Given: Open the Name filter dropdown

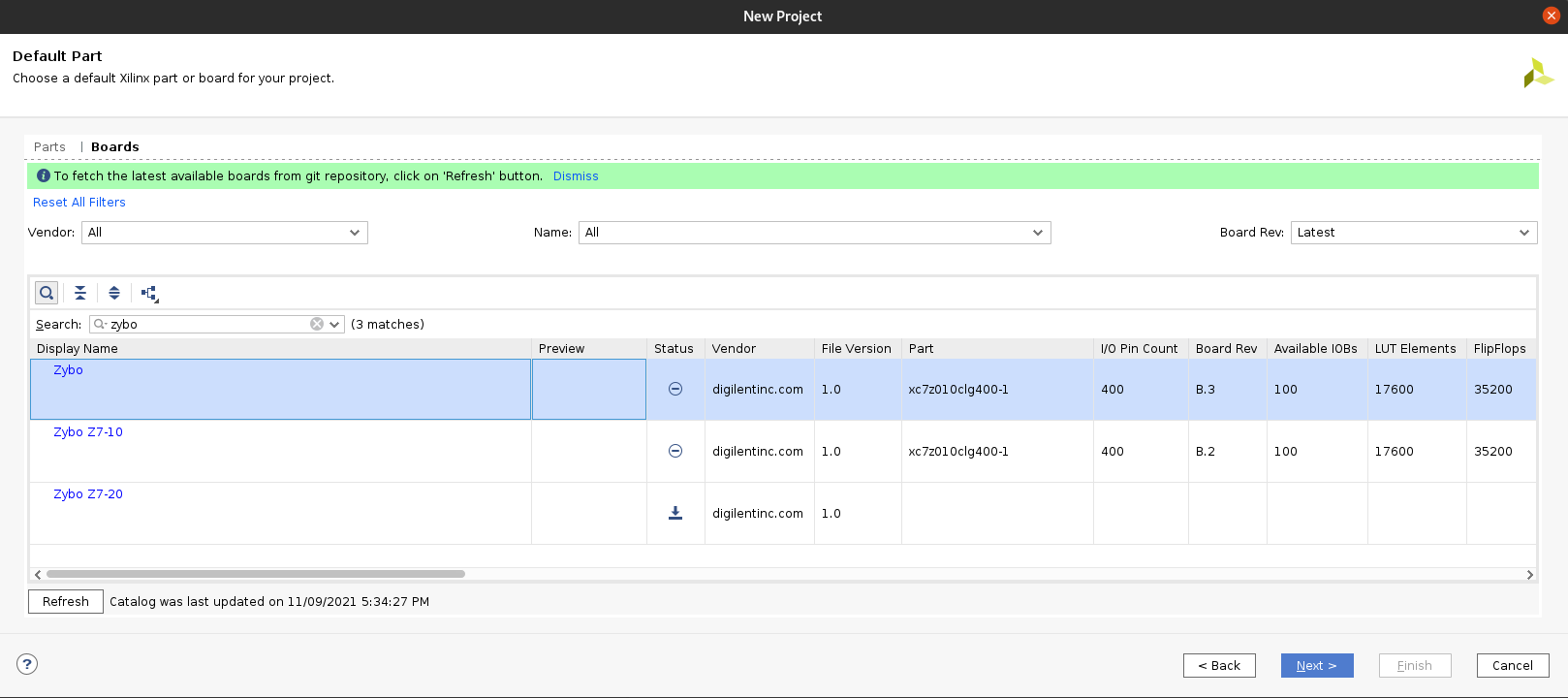Looking at the screenshot, I should pyautogui.click(x=814, y=233).
